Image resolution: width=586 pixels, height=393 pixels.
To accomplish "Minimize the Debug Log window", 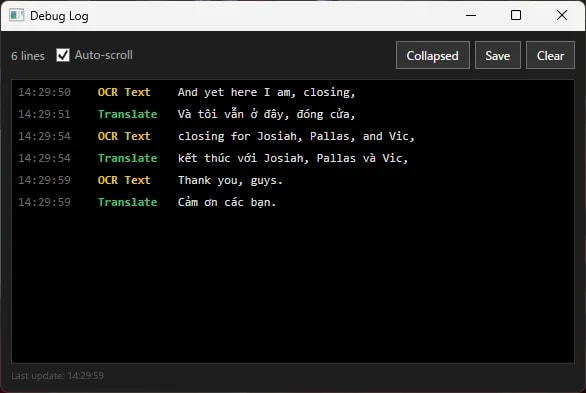I will [x=471, y=15].
